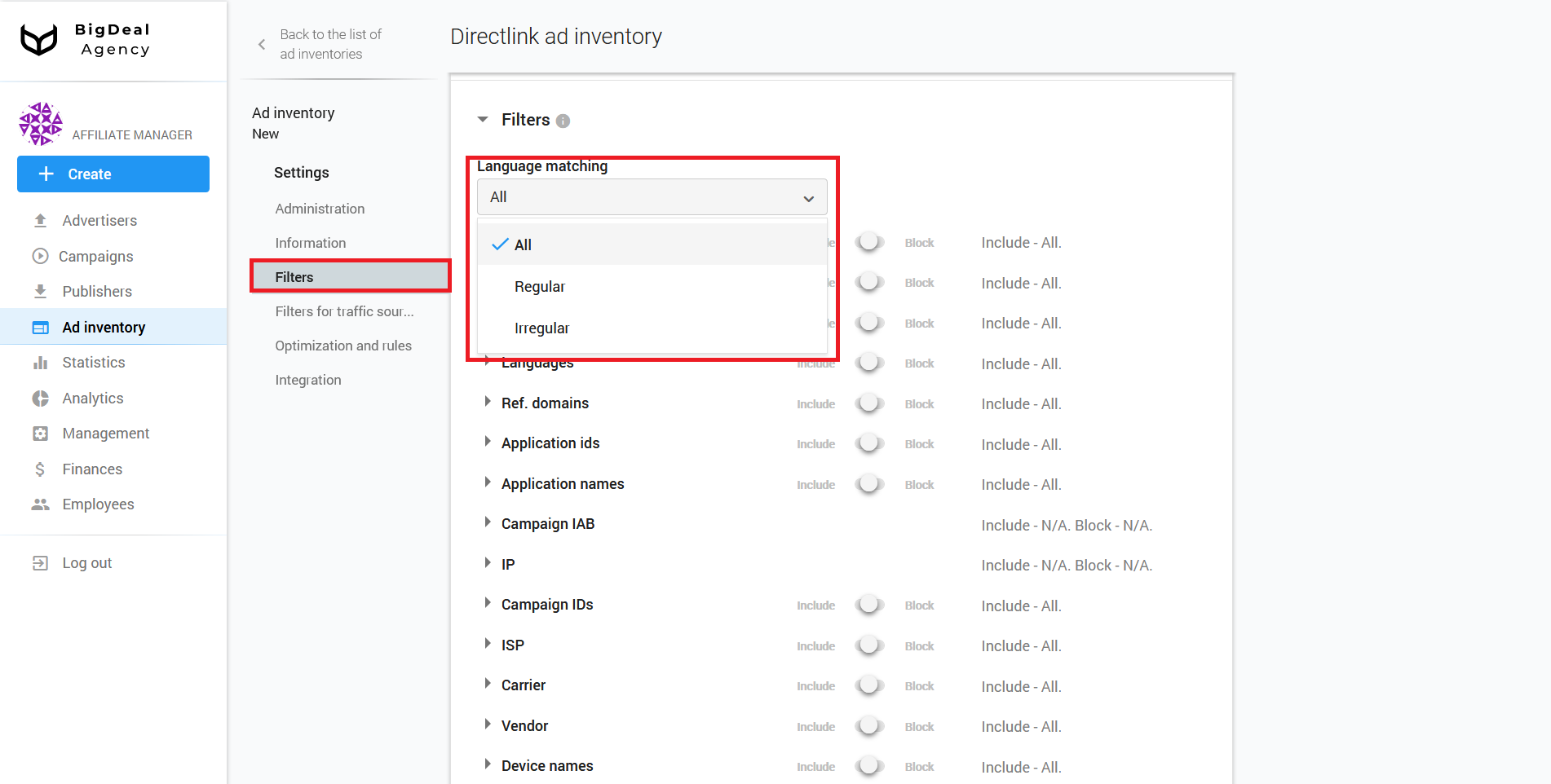Screen dimensions: 1551x784
Task: Toggle the Ref. domains Include/Block switch
Action: 869,403
